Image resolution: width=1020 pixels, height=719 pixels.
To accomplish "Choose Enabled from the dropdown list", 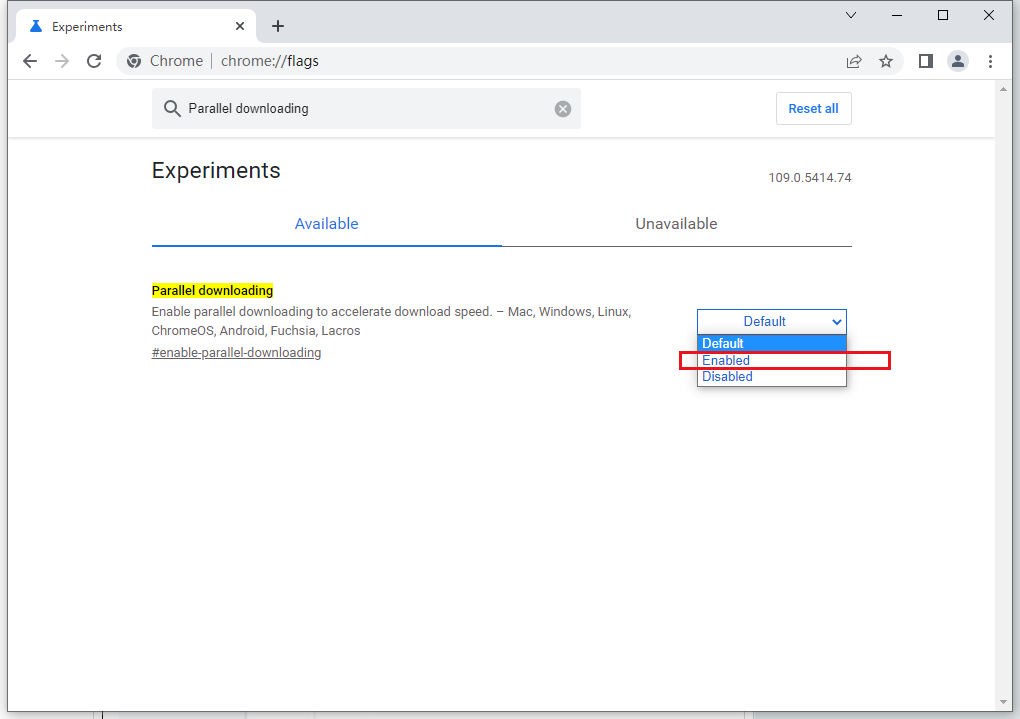I will pos(772,360).
